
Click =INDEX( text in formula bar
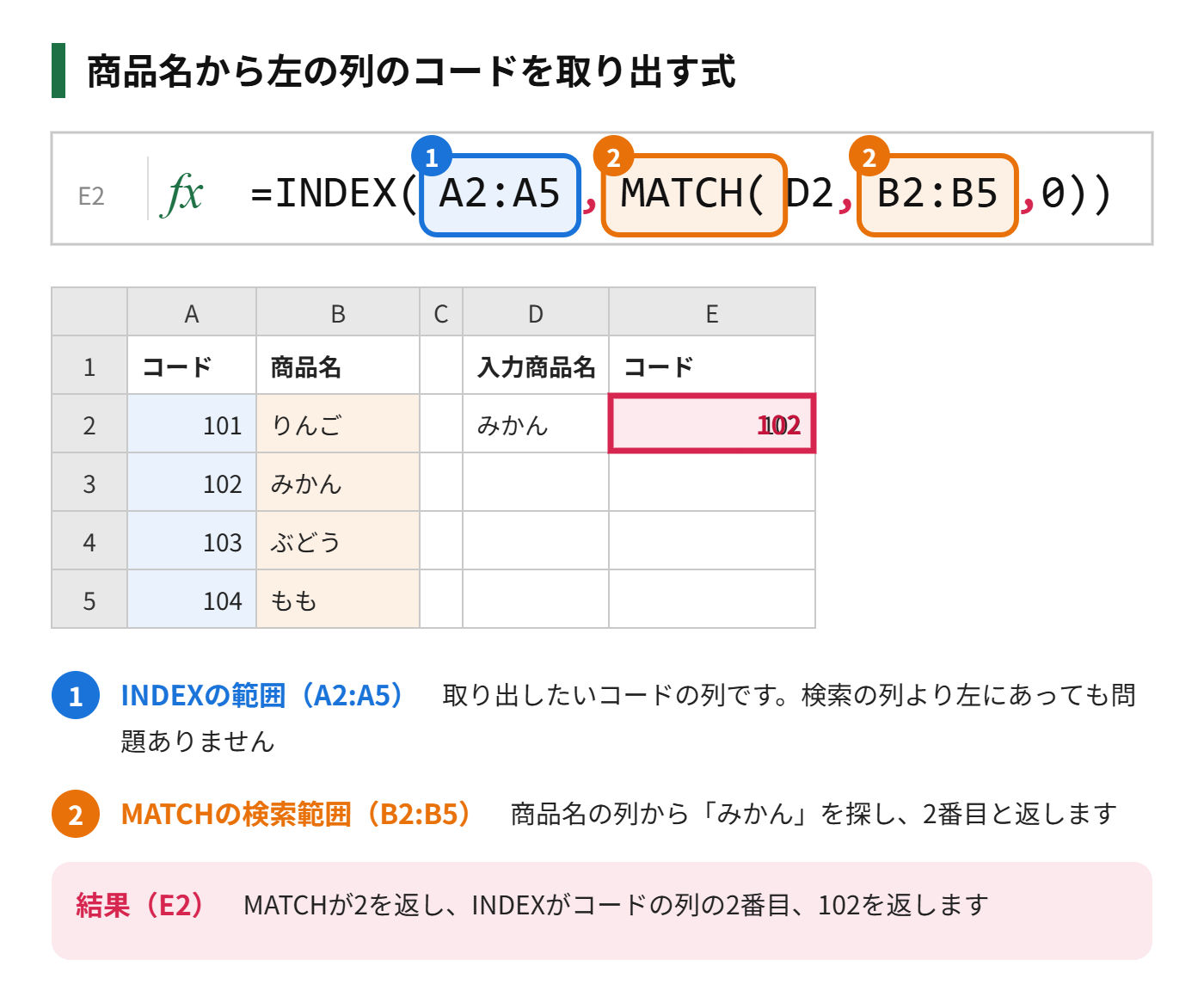pyautogui.click(x=334, y=194)
